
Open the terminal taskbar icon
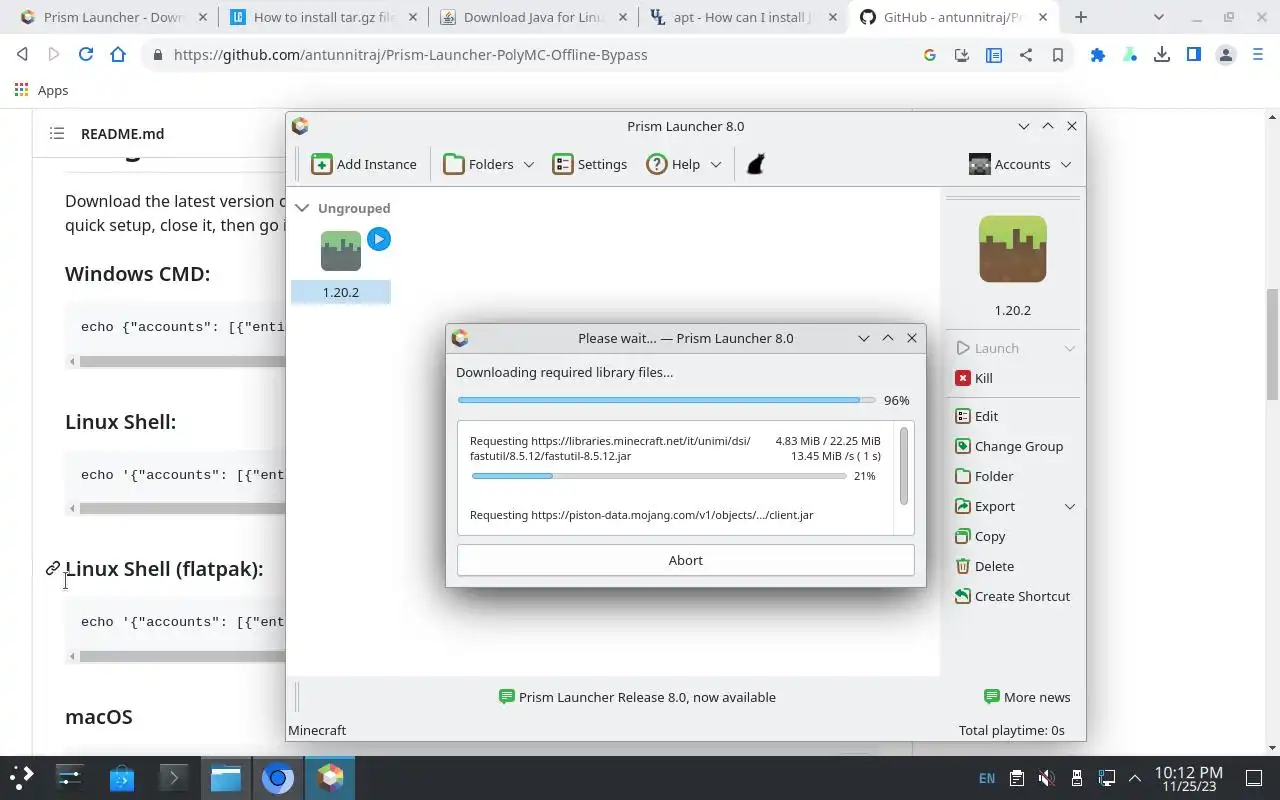174,777
